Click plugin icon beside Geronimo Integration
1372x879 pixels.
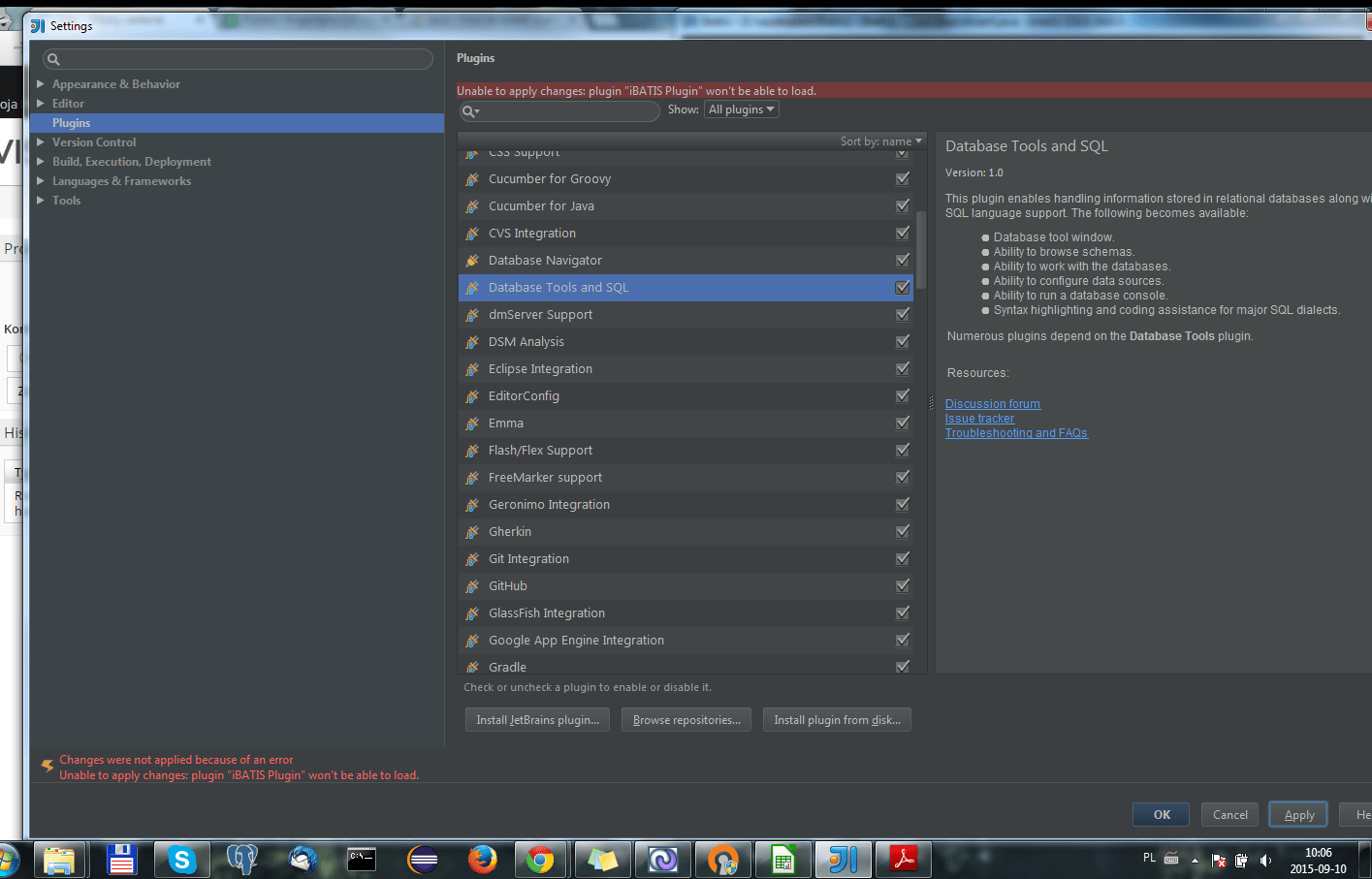[472, 505]
